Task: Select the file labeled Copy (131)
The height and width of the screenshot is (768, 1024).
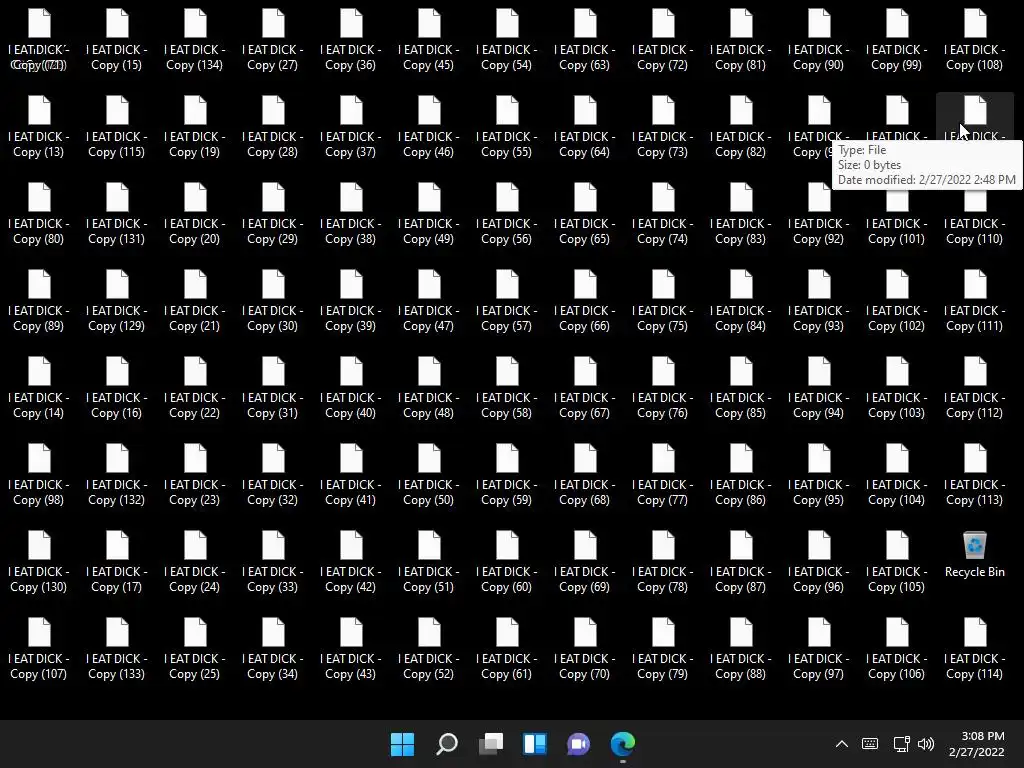Action: (x=117, y=213)
